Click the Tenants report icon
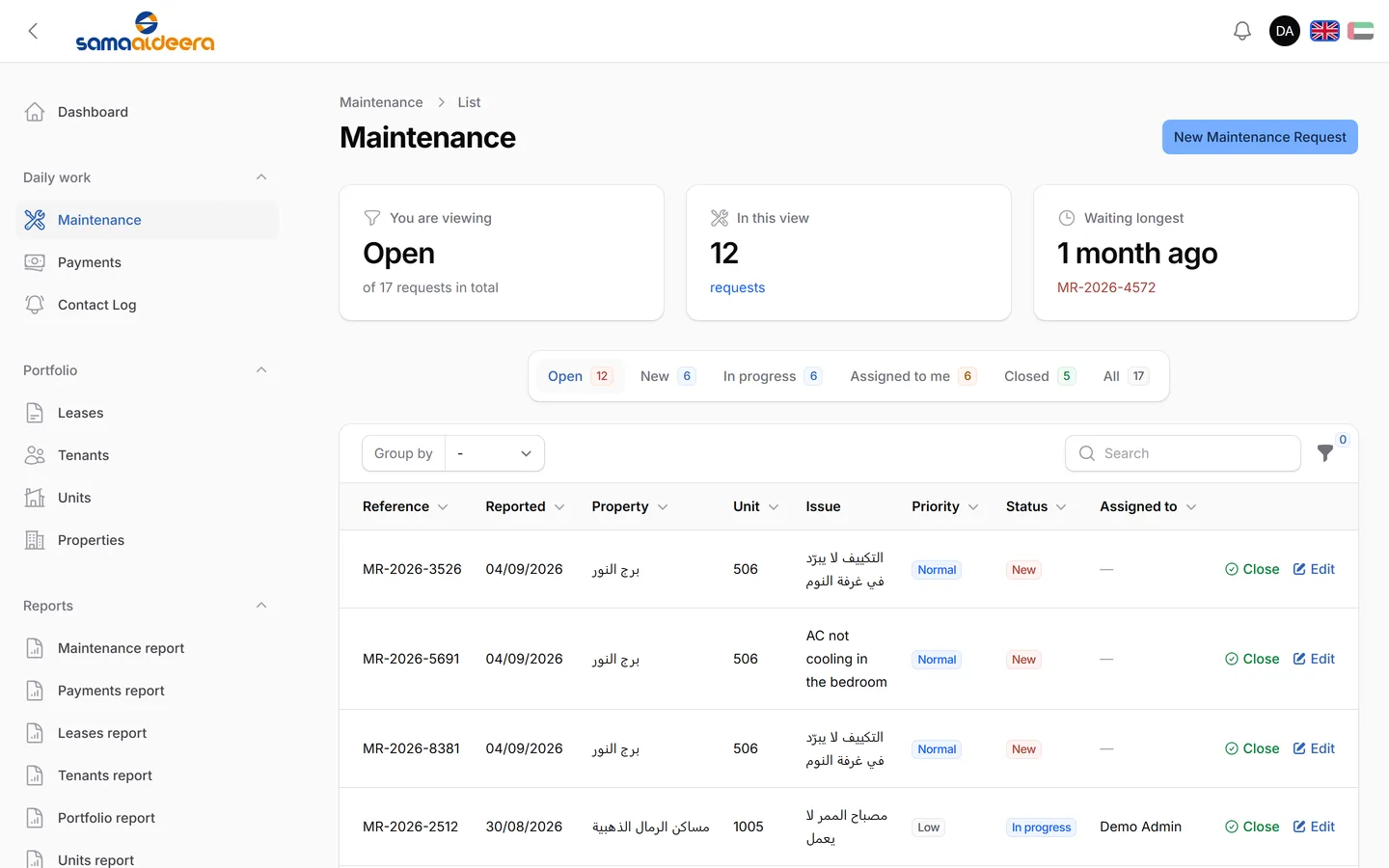 [35, 775]
